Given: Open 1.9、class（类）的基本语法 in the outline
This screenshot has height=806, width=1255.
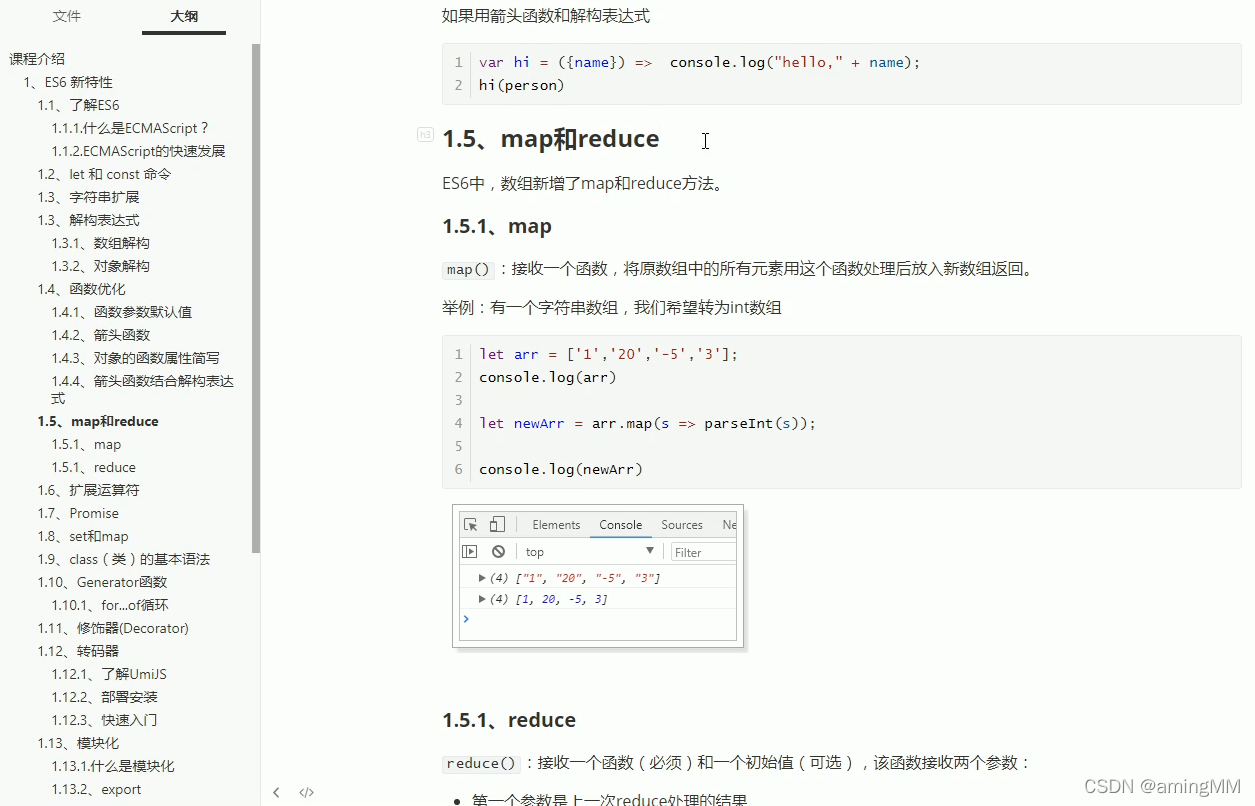Looking at the screenshot, I should 124,559.
